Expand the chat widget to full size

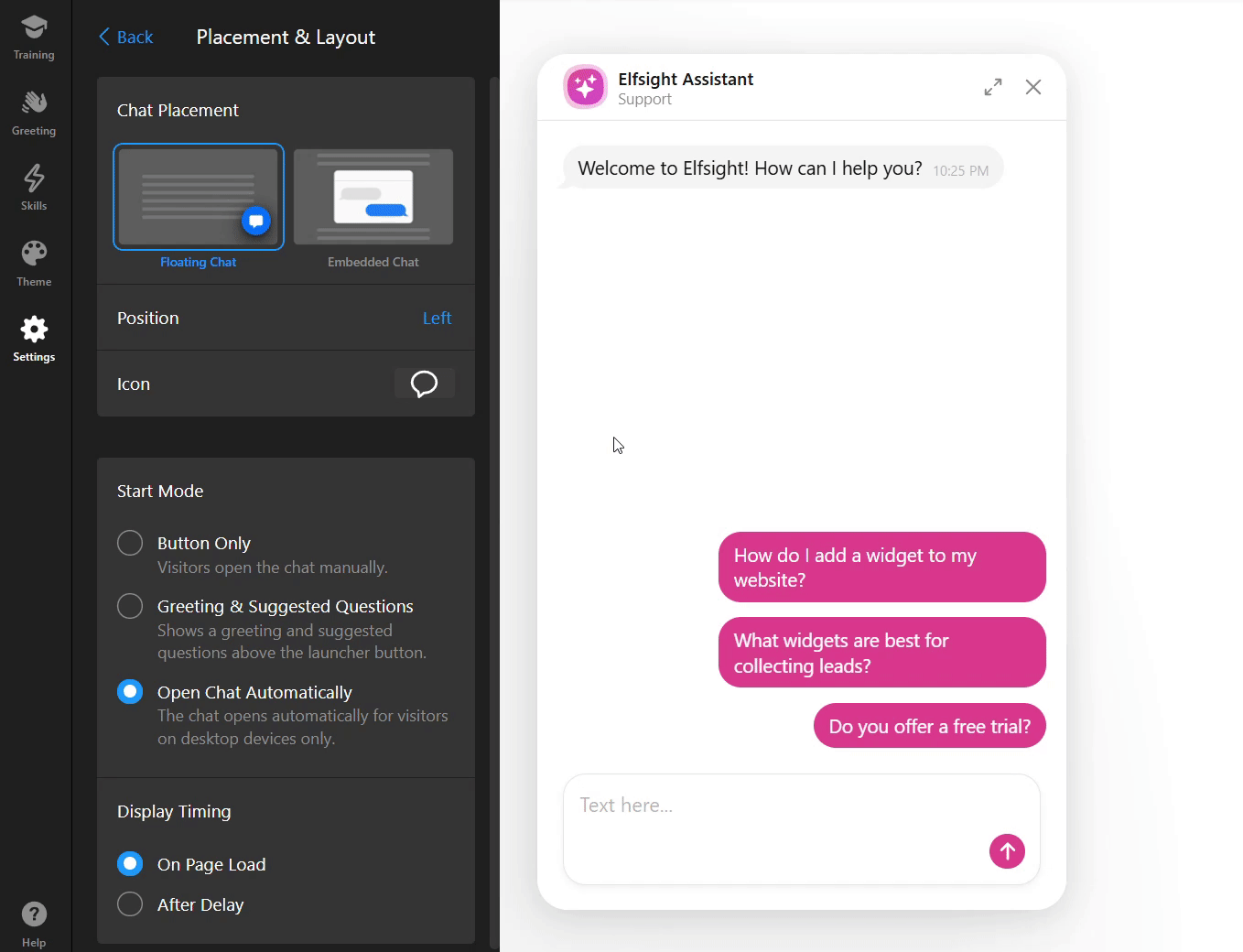click(993, 87)
